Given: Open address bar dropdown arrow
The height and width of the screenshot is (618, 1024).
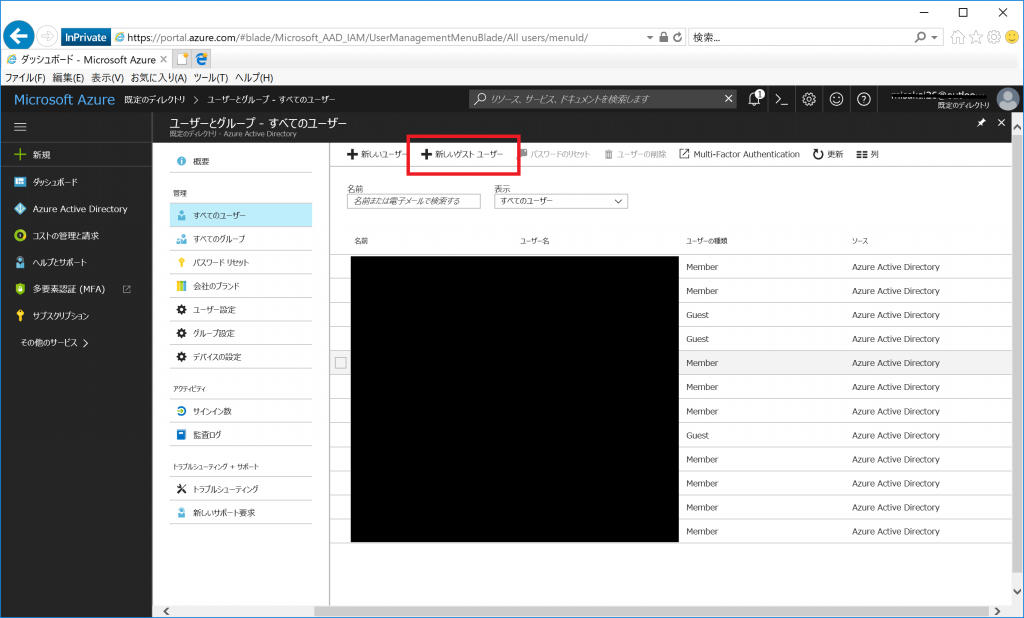Looking at the screenshot, I should [x=649, y=37].
